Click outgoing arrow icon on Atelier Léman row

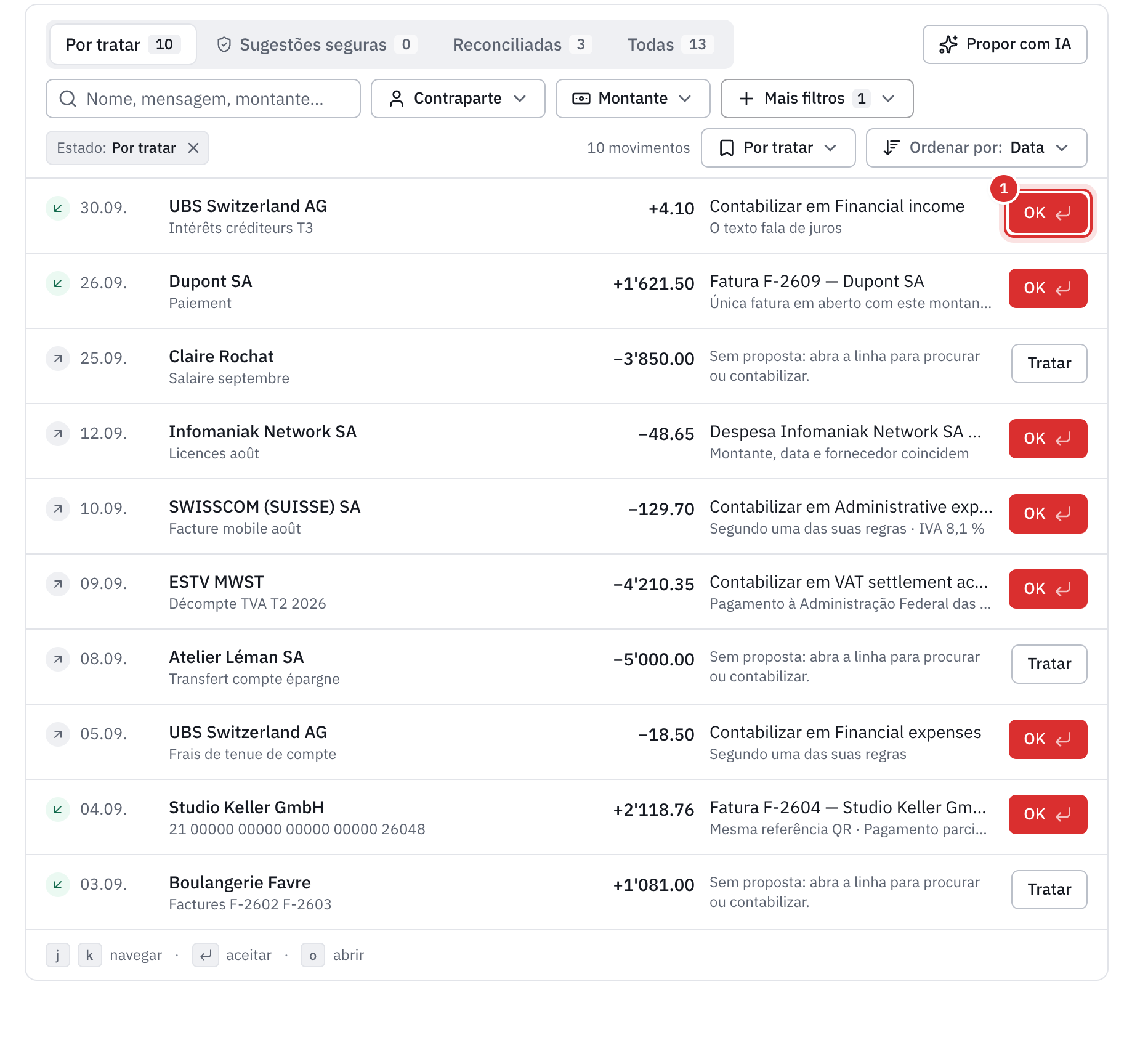(x=58, y=659)
